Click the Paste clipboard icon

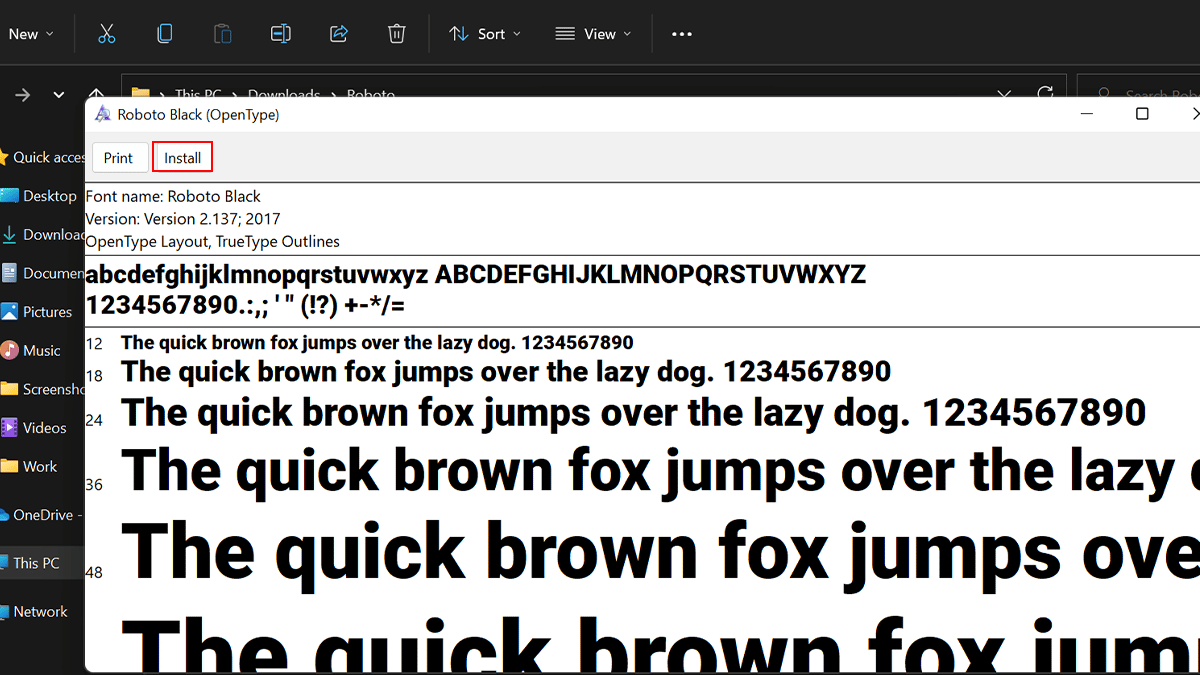(222, 34)
